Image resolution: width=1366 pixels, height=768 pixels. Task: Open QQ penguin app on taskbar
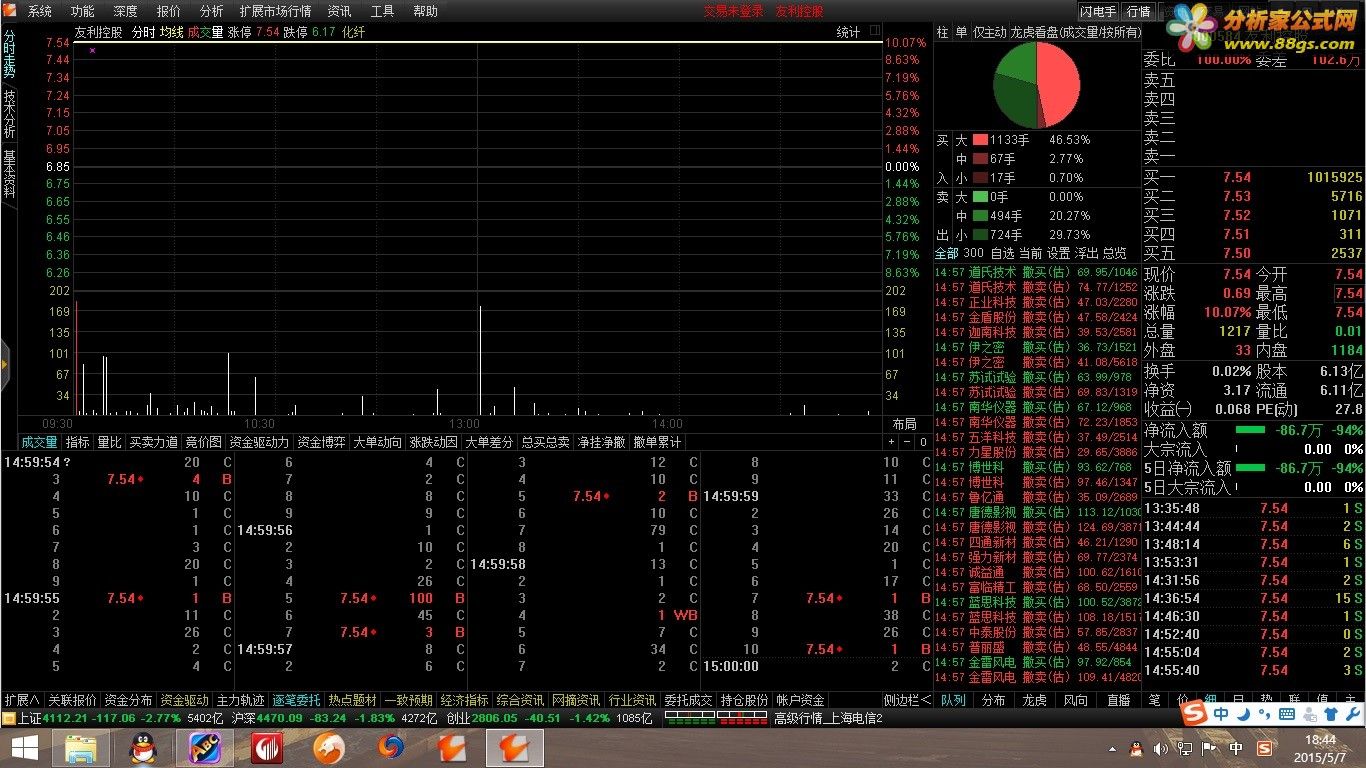pos(142,747)
